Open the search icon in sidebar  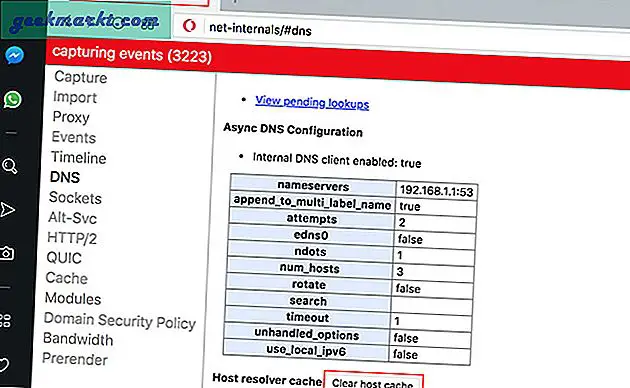pyautogui.click(x=10, y=165)
